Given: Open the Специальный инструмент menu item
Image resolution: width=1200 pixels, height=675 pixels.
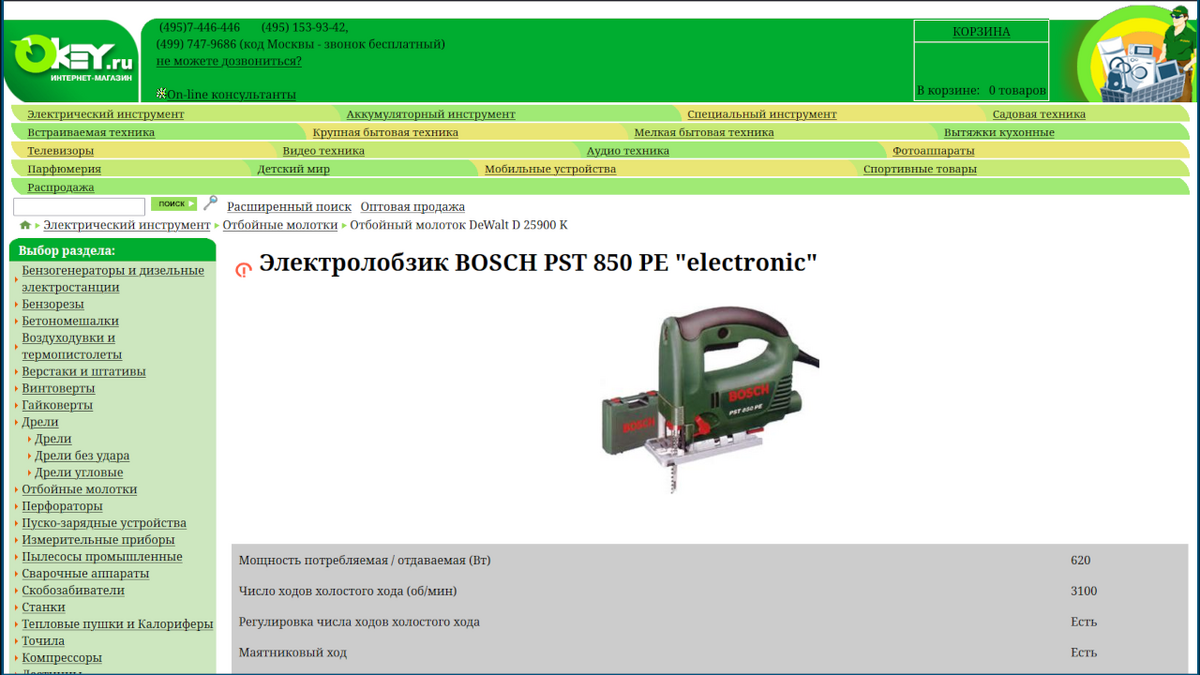Looking at the screenshot, I should (762, 114).
